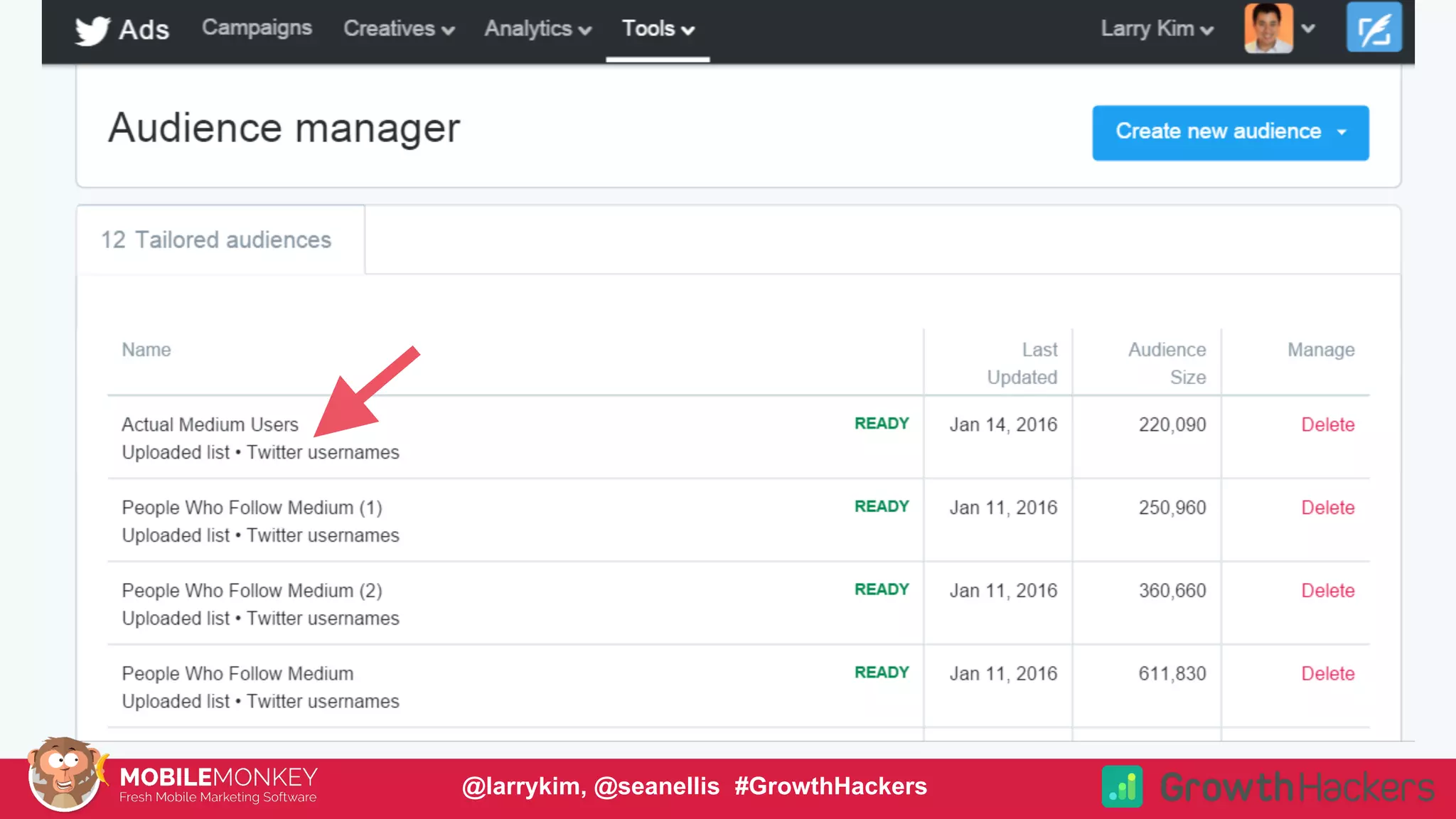The height and width of the screenshot is (819, 1456).
Task: Delete the 611,830 size audience
Action: coord(1327,673)
